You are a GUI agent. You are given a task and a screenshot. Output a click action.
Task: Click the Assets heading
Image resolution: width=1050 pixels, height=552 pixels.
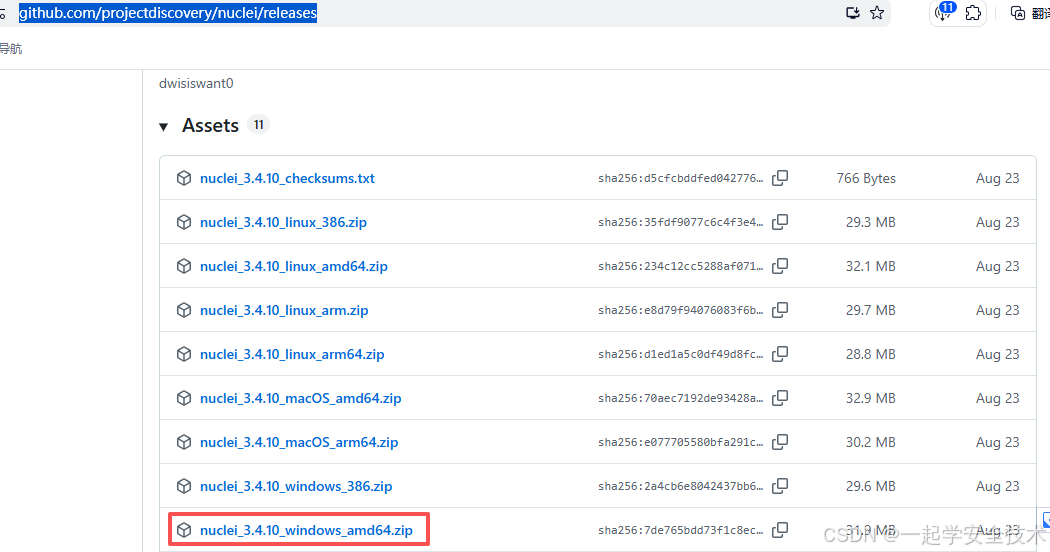coord(210,125)
